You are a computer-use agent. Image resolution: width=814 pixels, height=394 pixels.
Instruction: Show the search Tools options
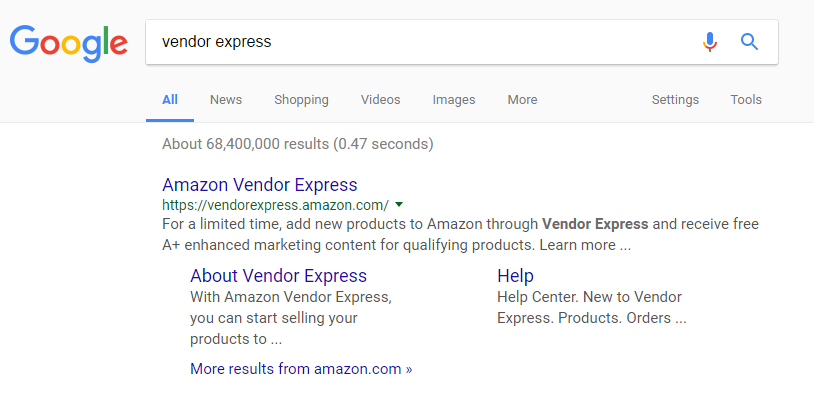pos(746,100)
